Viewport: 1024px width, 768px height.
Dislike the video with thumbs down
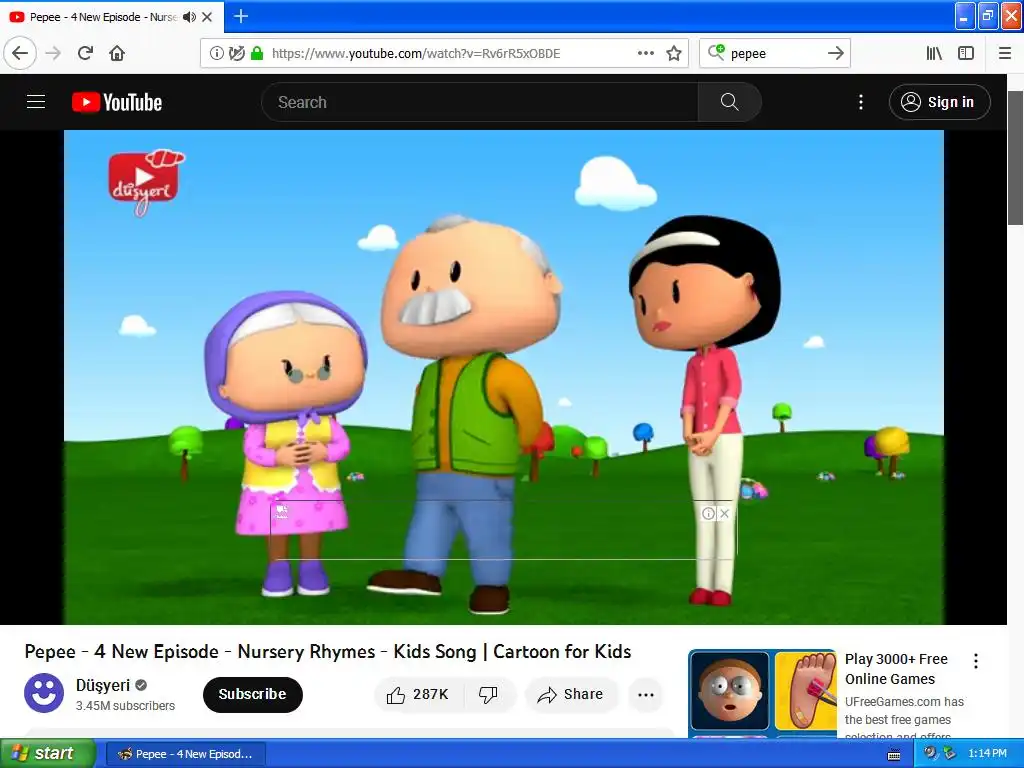coord(488,694)
